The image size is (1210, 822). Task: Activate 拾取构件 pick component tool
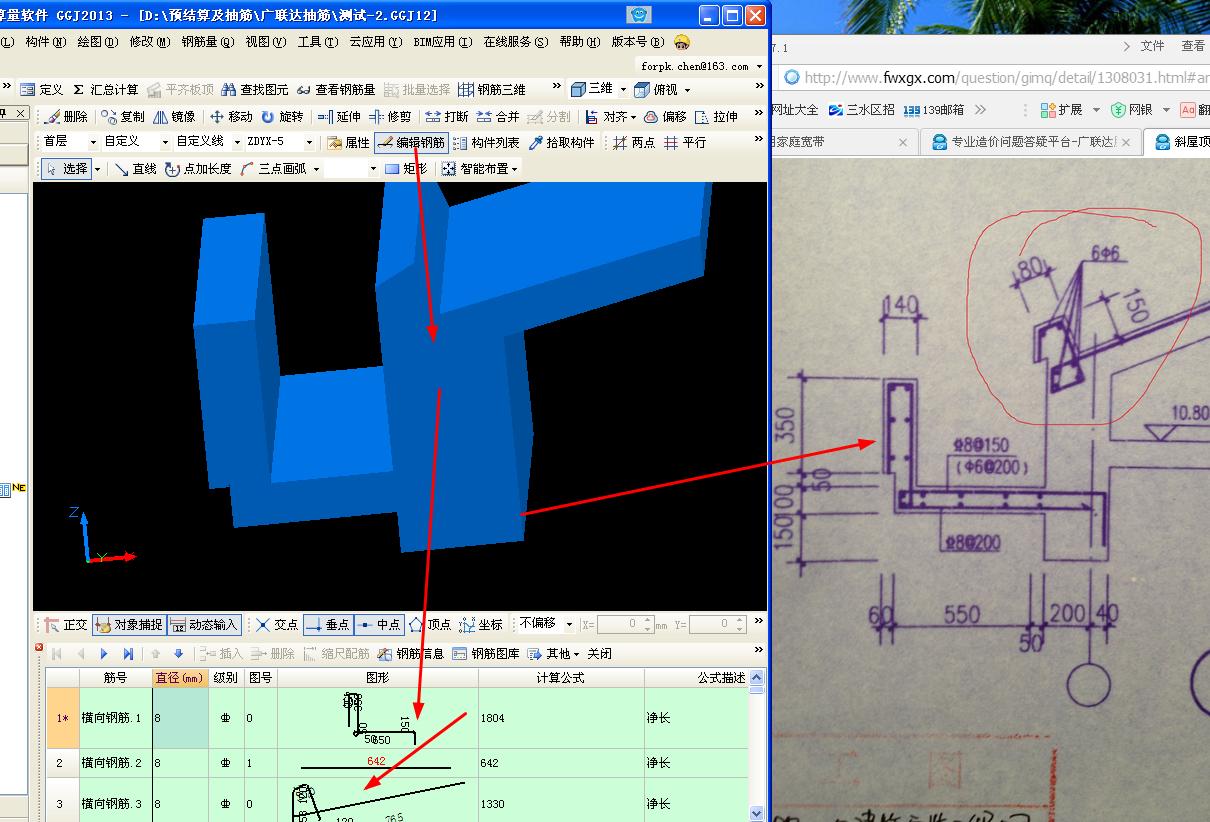coord(562,143)
